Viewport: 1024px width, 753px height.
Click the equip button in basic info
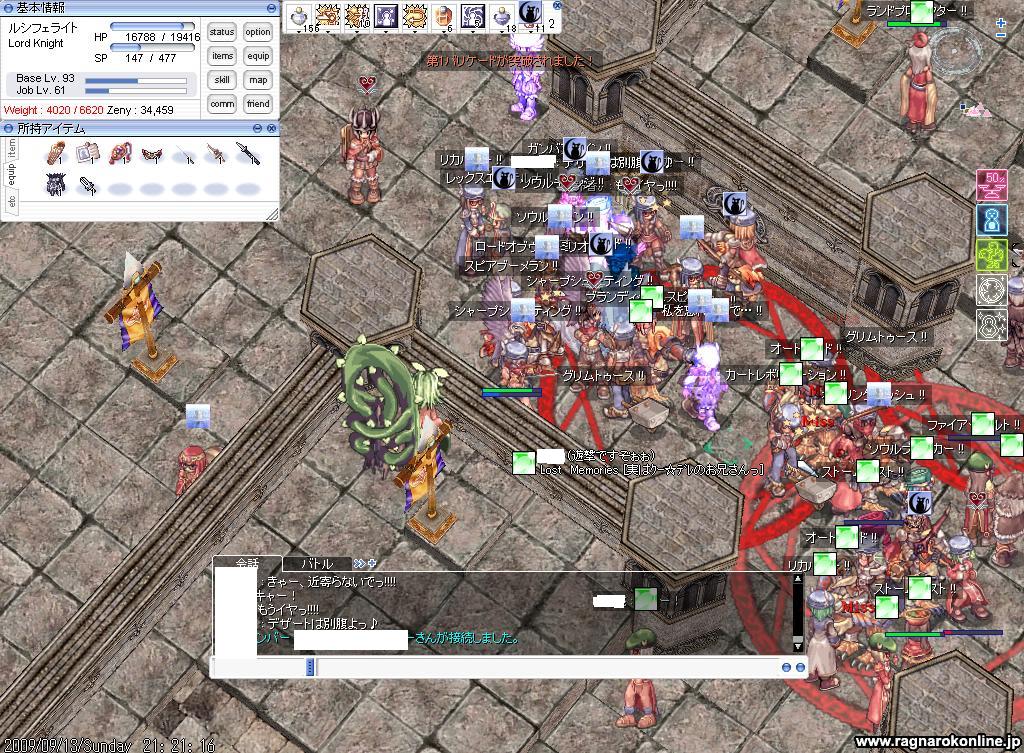tap(258, 56)
